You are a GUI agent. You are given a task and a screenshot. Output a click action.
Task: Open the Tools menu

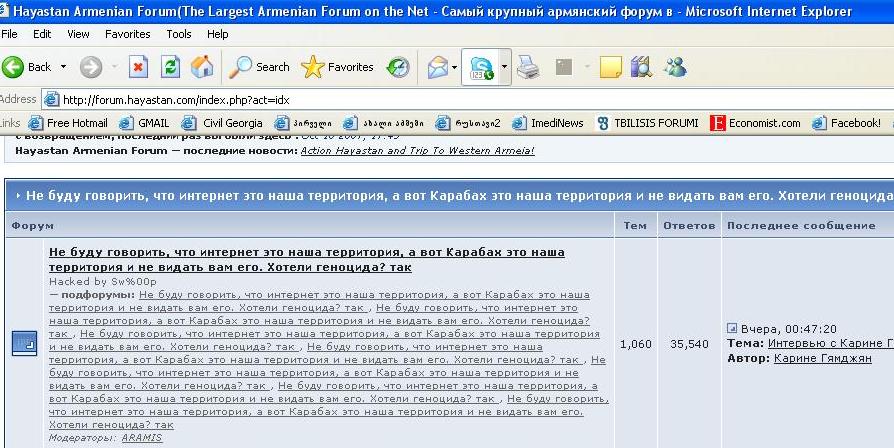[179, 34]
